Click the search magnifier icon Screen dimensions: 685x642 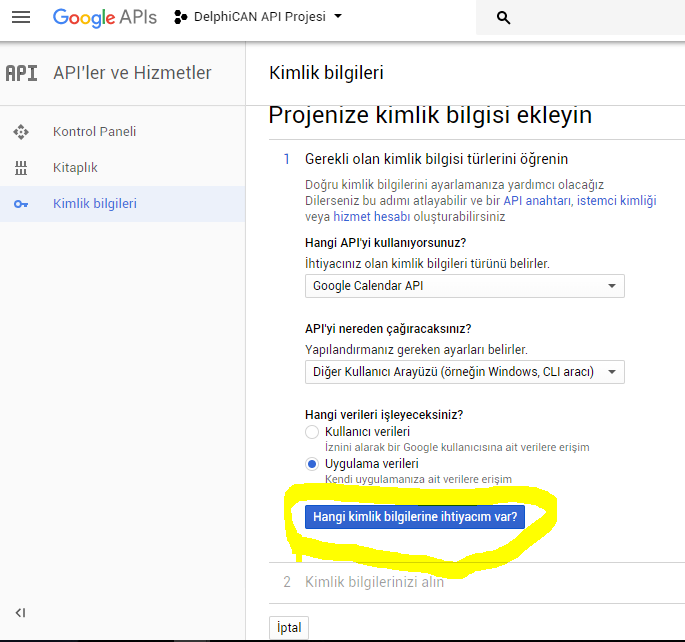point(503,17)
